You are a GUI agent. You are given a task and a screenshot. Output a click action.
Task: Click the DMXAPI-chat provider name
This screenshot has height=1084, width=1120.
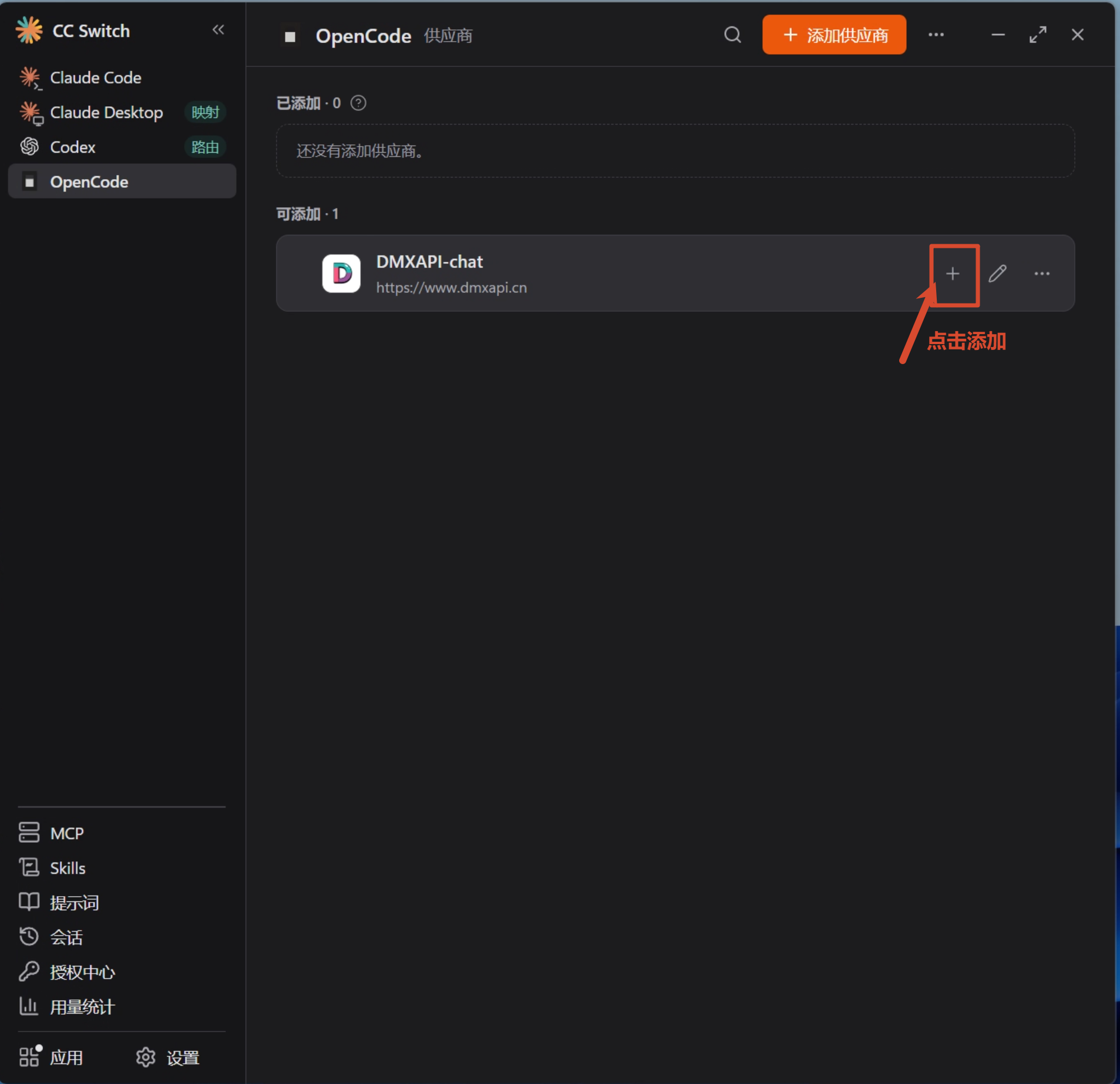pyautogui.click(x=429, y=261)
